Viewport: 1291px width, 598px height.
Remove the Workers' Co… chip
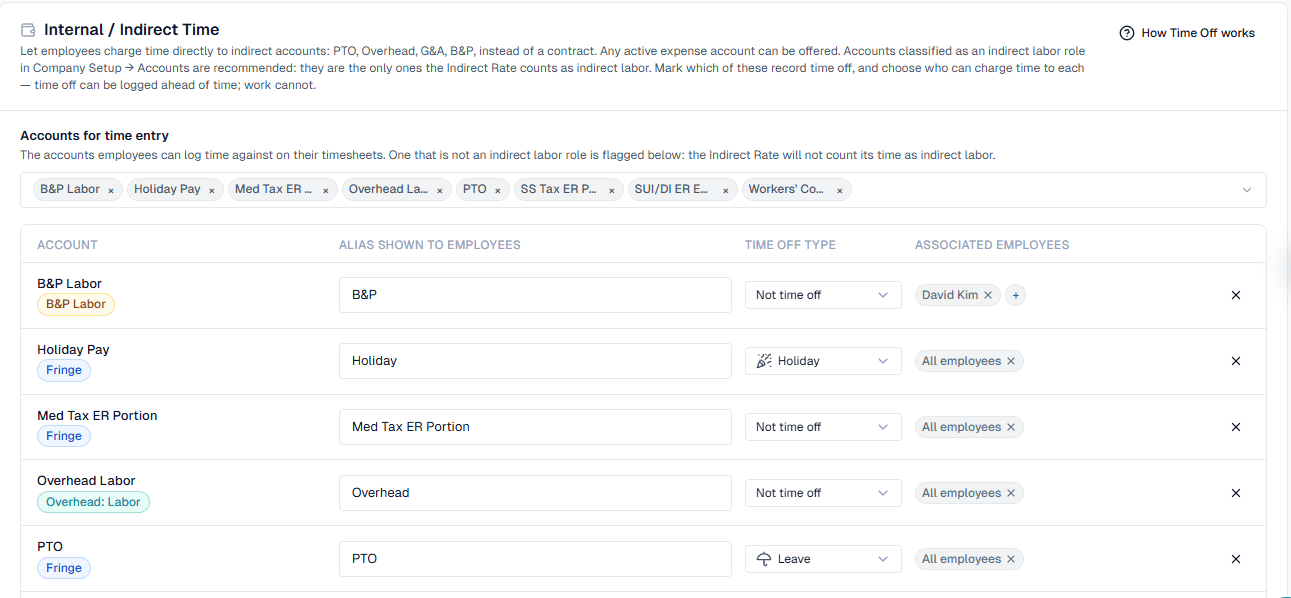[x=840, y=190]
